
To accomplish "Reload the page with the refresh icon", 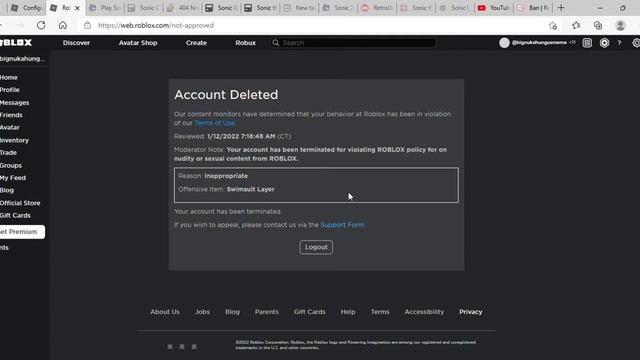I will pos(41,25).
